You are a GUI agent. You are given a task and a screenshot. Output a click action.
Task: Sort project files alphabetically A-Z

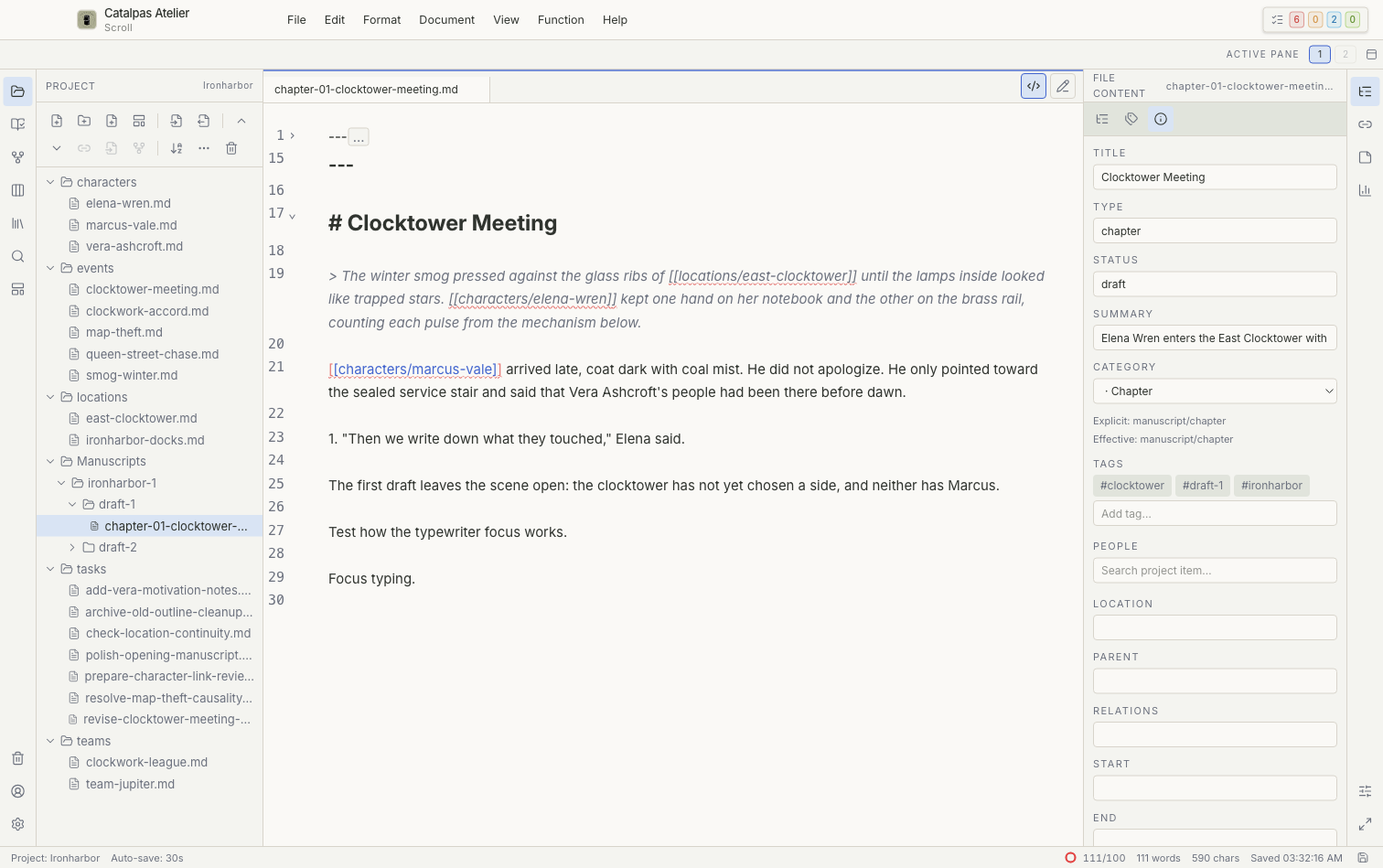point(177,148)
